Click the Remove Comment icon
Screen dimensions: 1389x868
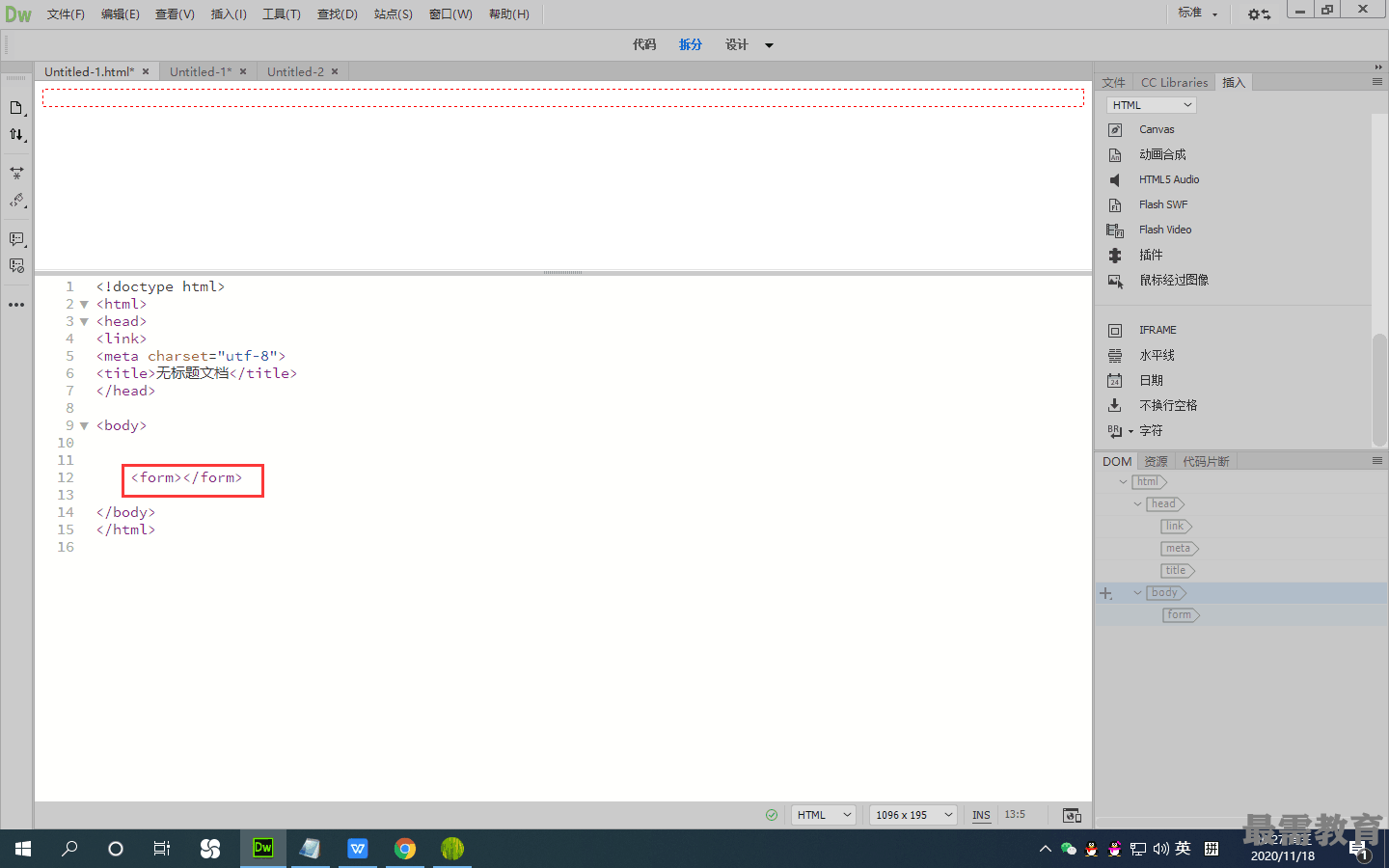(x=16, y=266)
